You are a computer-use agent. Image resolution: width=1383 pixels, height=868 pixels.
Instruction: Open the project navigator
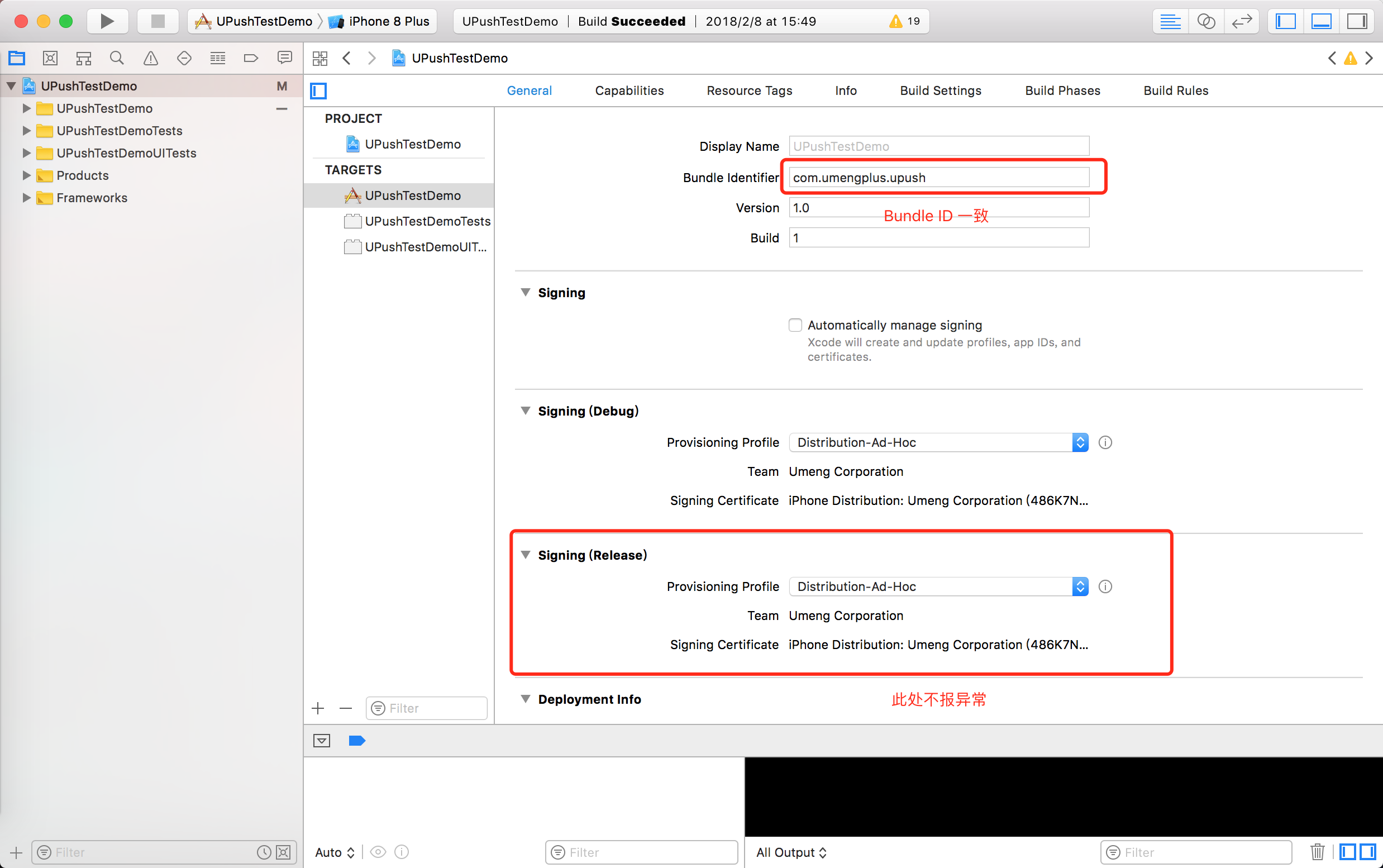[17, 58]
